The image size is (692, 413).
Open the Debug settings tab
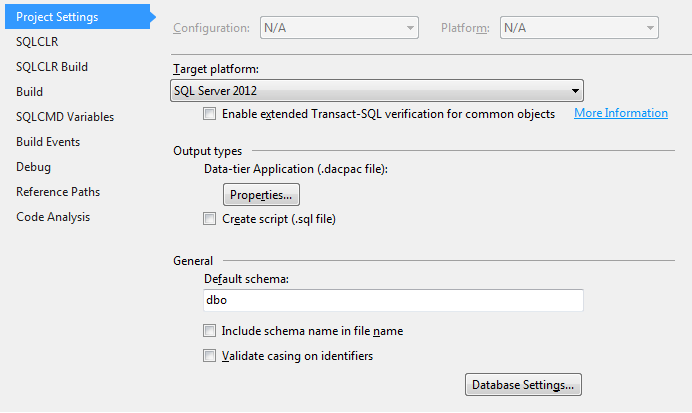(34, 167)
